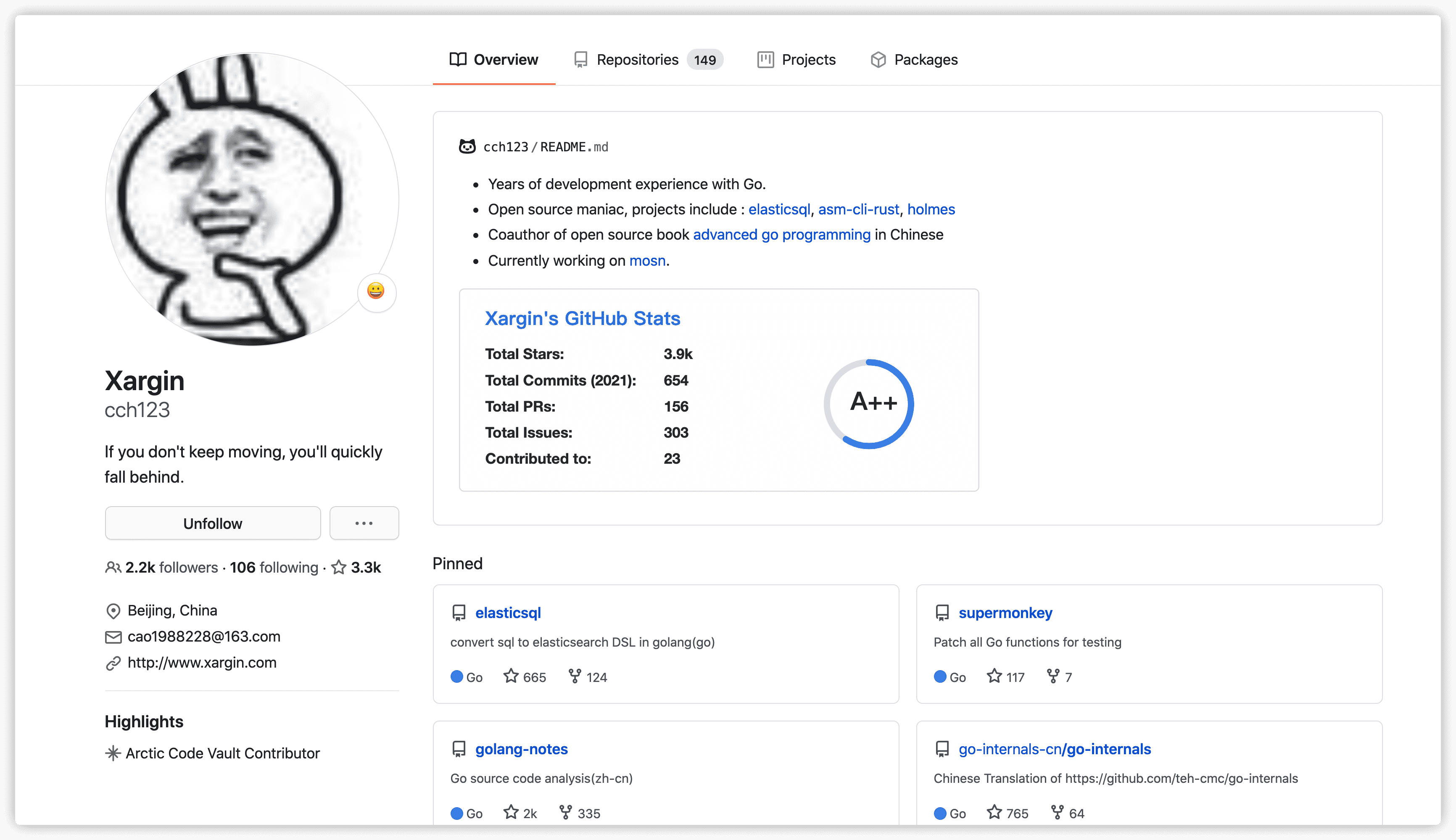Click the supermonkey star icon

click(994, 676)
